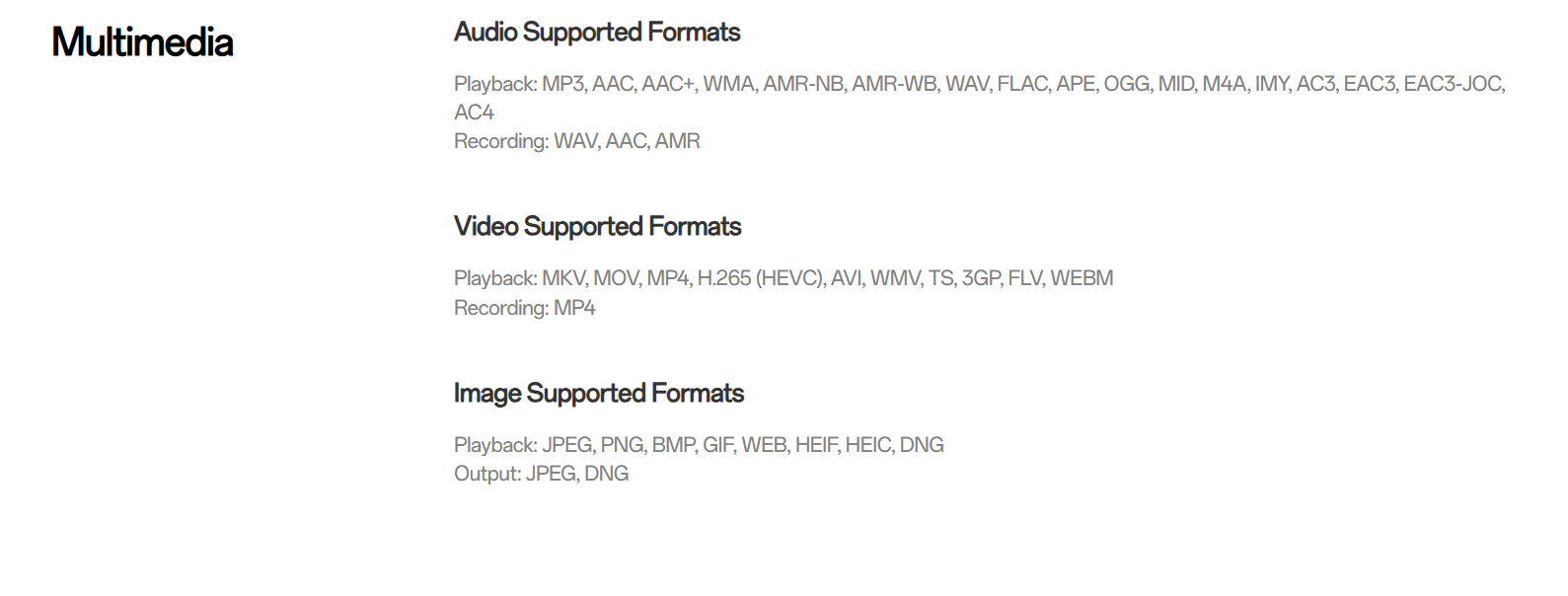1568x596 pixels.
Task: Click the Output: JPEG, DNG line
Action: (x=541, y=474)
